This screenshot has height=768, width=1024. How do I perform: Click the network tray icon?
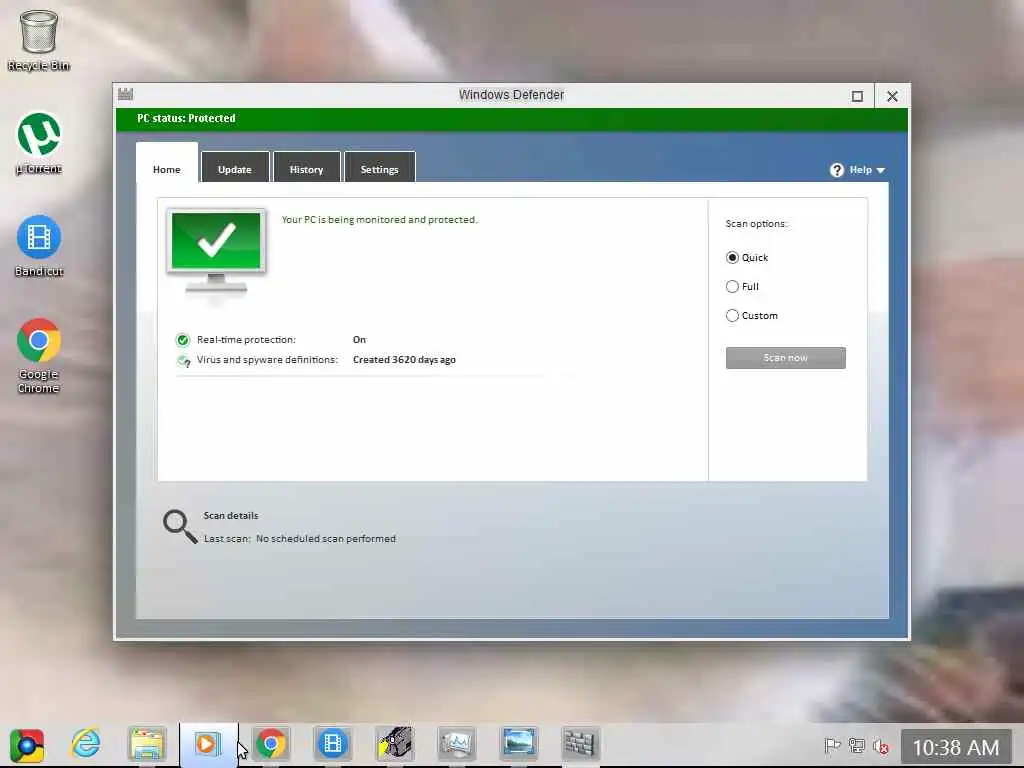click(x=857, y=746)
